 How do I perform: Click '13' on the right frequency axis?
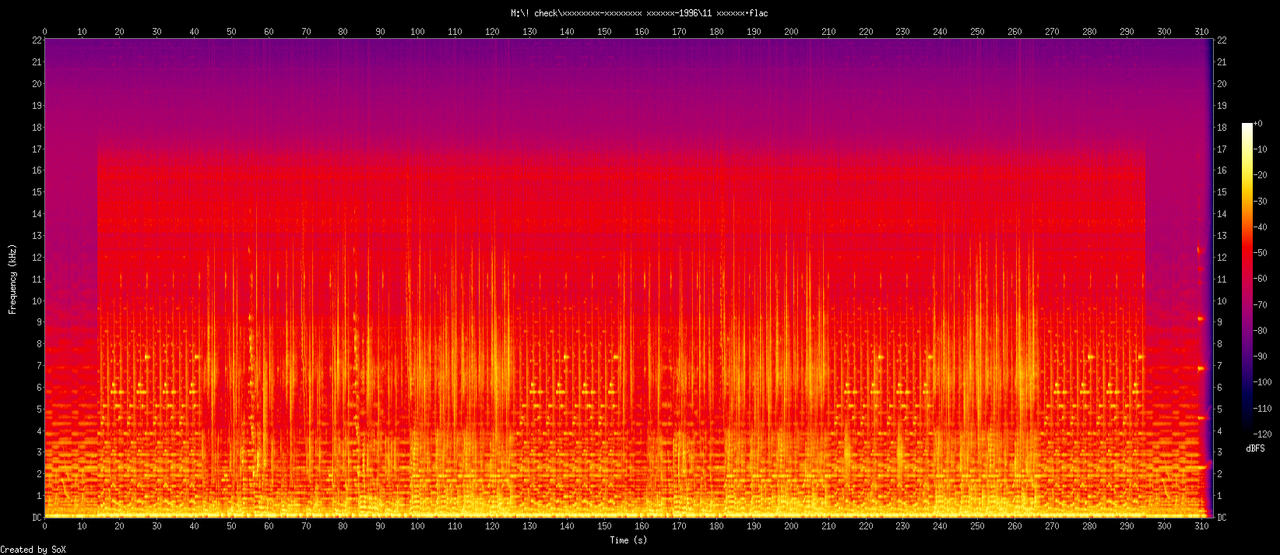click(x=1223, y=235)
